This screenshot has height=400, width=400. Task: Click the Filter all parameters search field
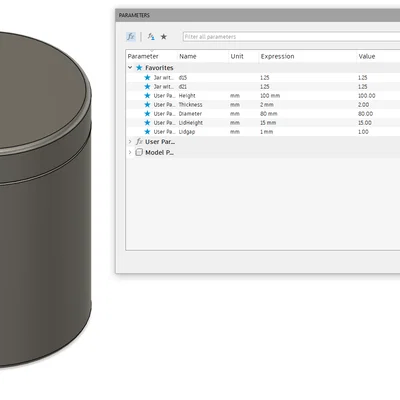291,37
